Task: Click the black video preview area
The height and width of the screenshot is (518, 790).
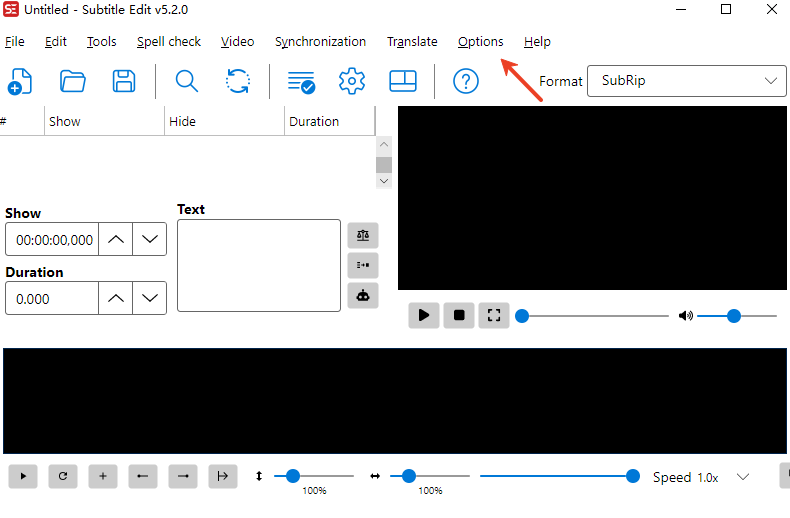Action: tap(592, 198)
